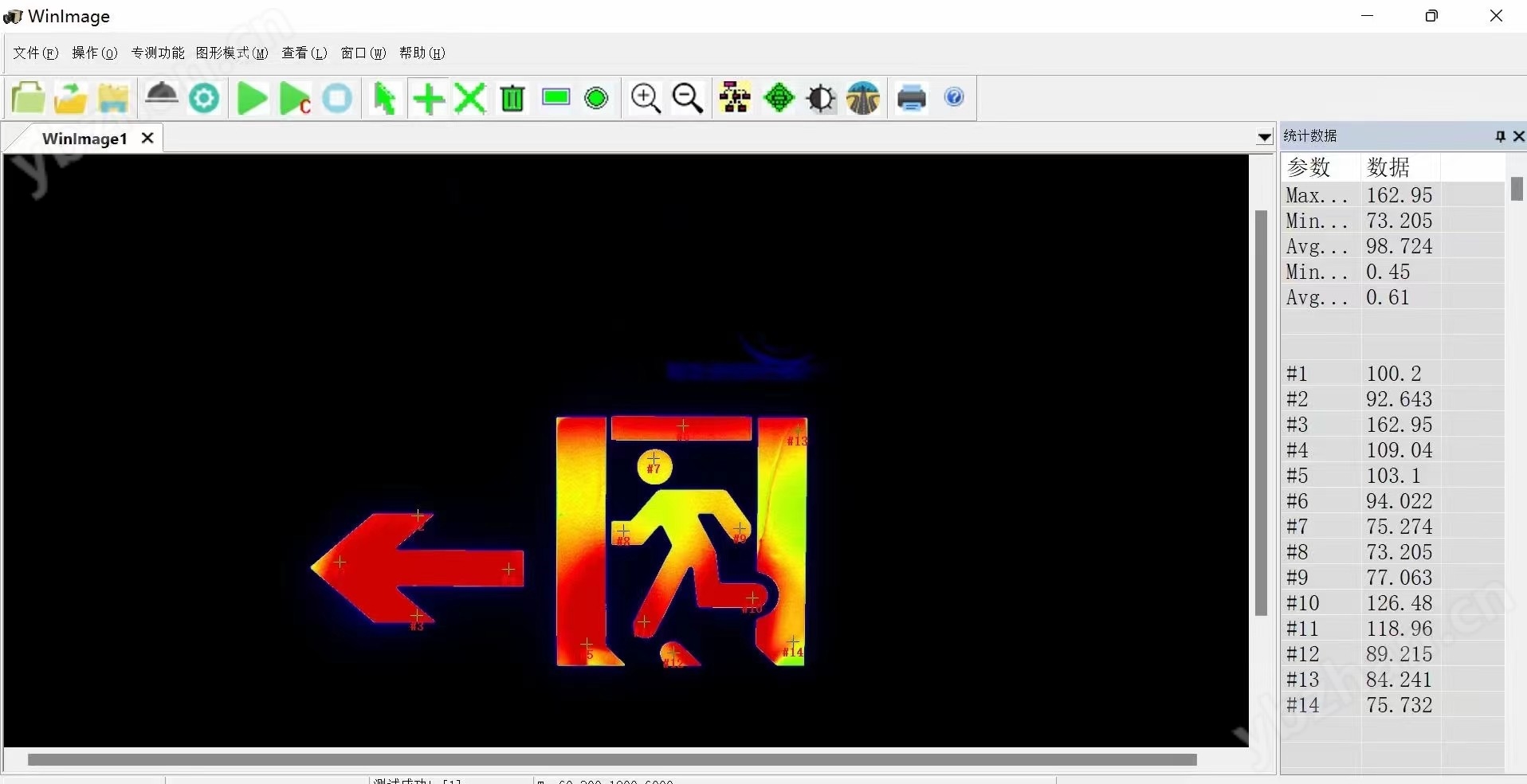
Task: Select the green arrow pointer tool
Action: click(385, 99)
